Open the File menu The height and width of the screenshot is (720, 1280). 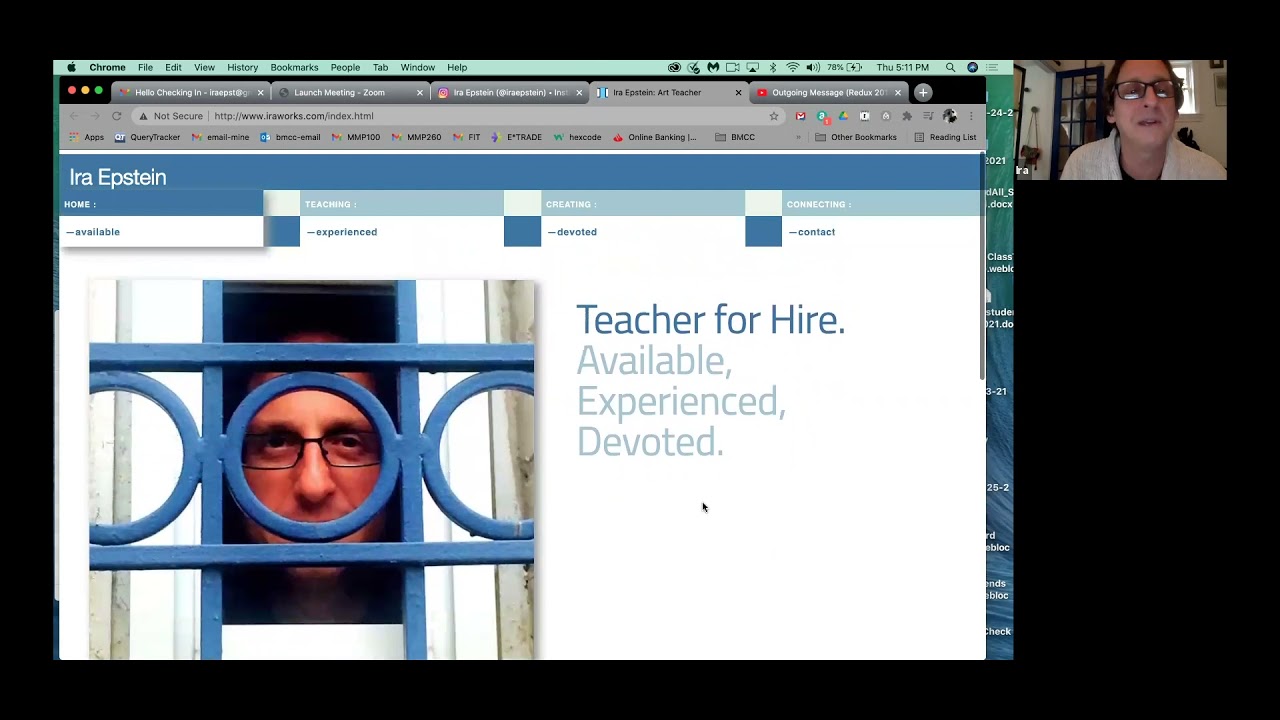145,68
